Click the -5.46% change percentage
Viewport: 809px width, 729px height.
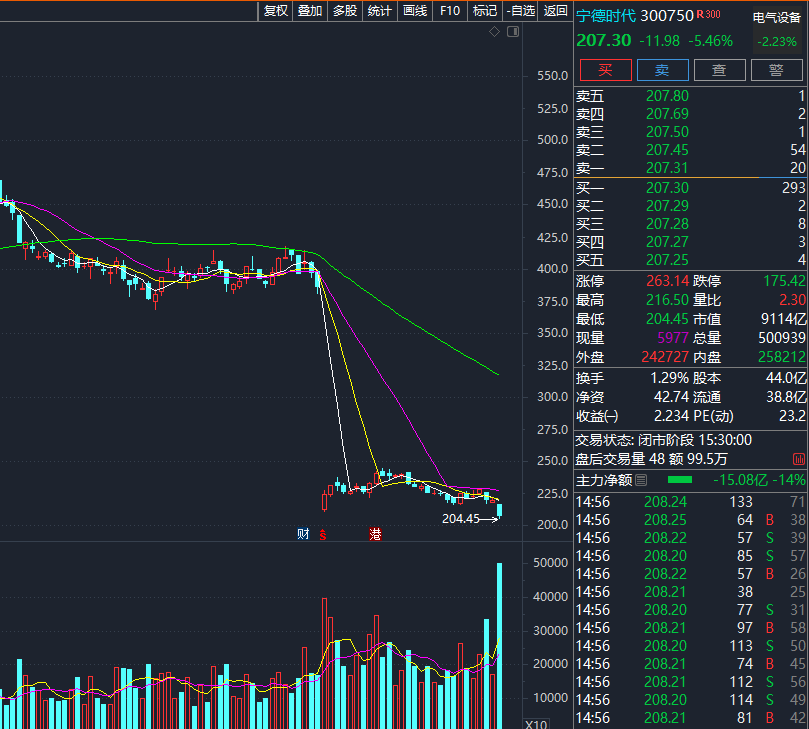point(711,41)
